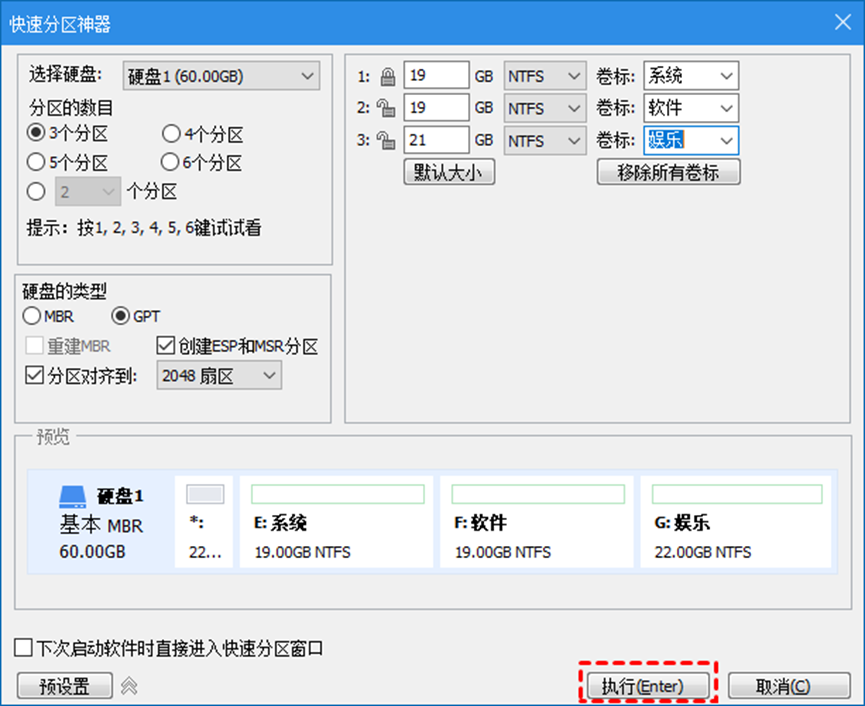This screenshot has width=865, height=706.
Task: Toggle the unlock icon for partition 3
Action: [x=387, y=141]
